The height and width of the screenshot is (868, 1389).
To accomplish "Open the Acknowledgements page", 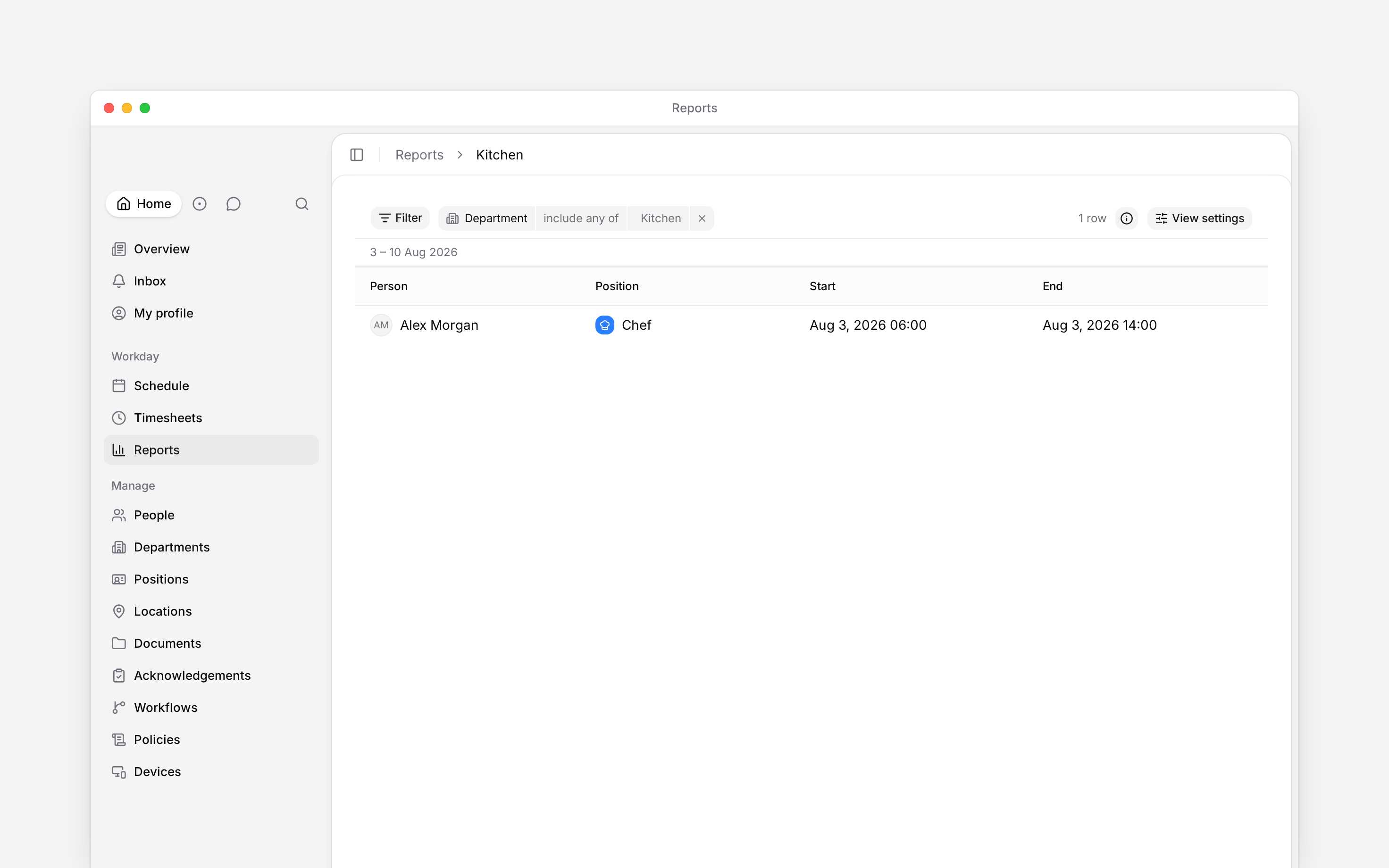I will [x=211, y=676].
